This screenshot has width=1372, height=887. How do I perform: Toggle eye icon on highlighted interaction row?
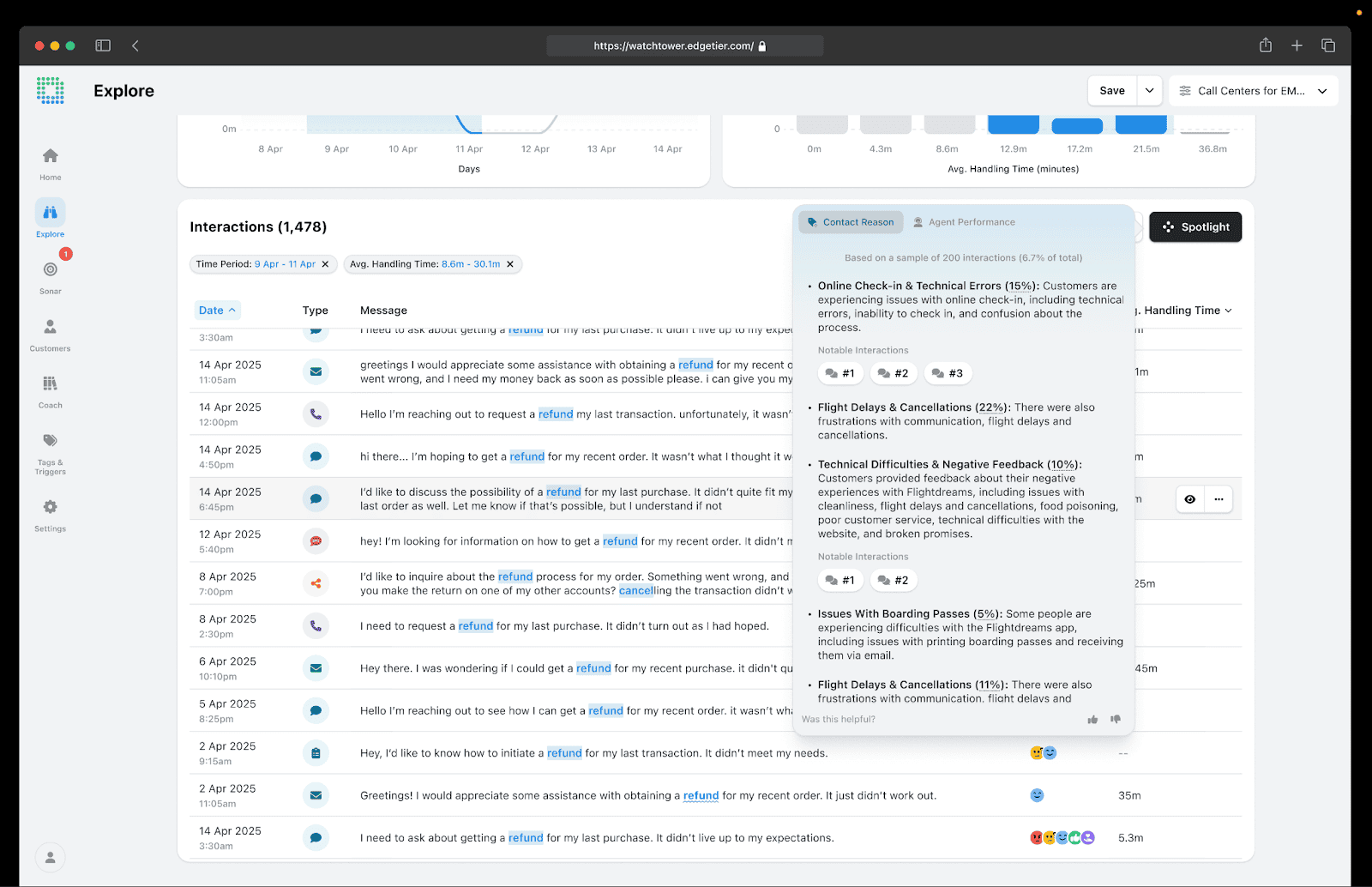pyautogui.click(x=1189, y=499)
